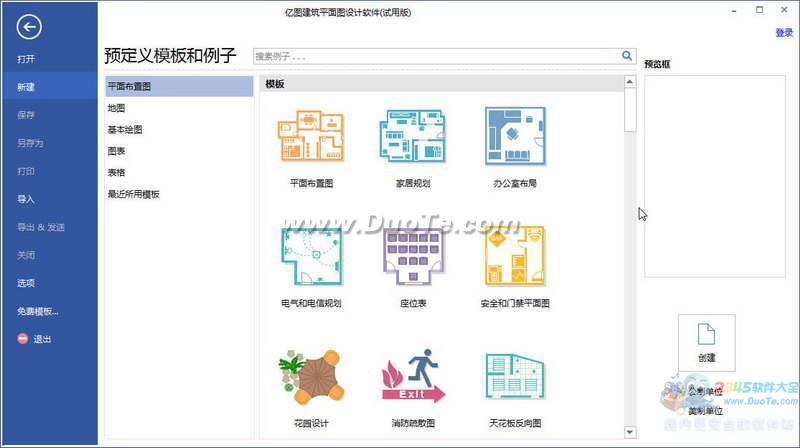Viewport: 800px width, 448px height.
Task: Select the 美制单位 US units option
Action: coord(705,411)
